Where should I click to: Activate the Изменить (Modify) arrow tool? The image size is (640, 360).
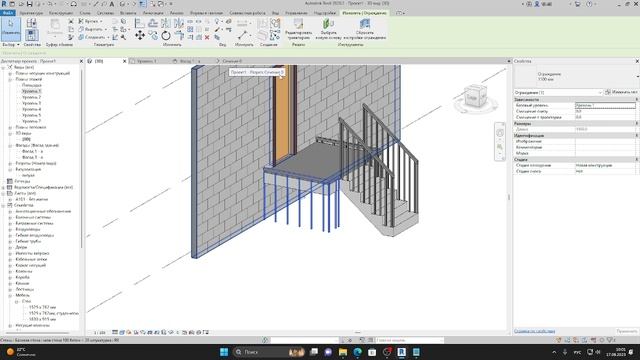tap(11, 28)
